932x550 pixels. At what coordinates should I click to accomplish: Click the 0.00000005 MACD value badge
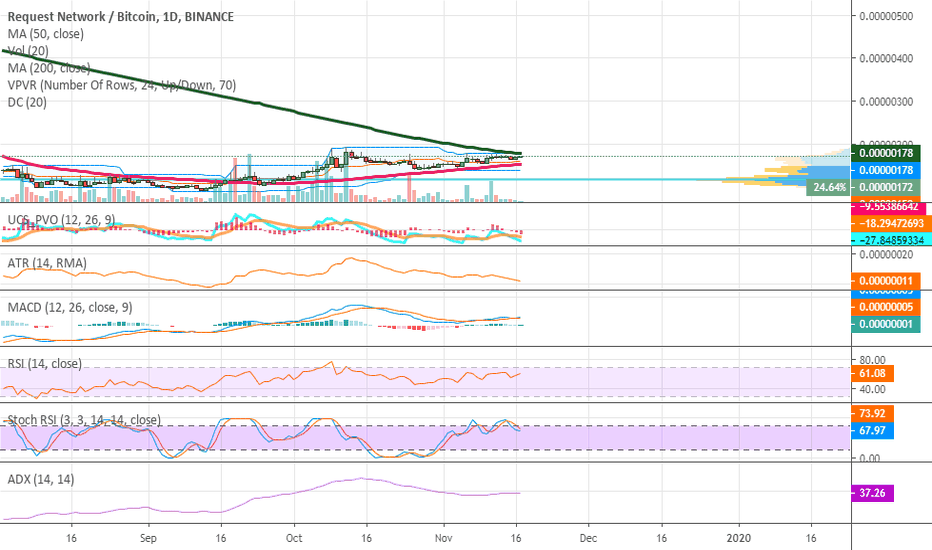tap(886, 307)
